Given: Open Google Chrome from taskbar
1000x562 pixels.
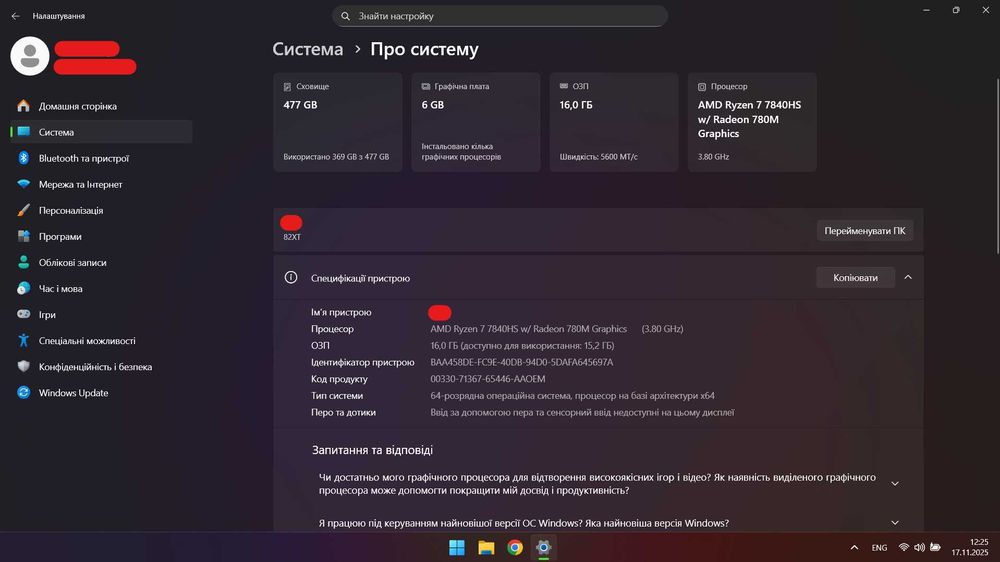Looking at the screenshot, I should pos(515,547).
